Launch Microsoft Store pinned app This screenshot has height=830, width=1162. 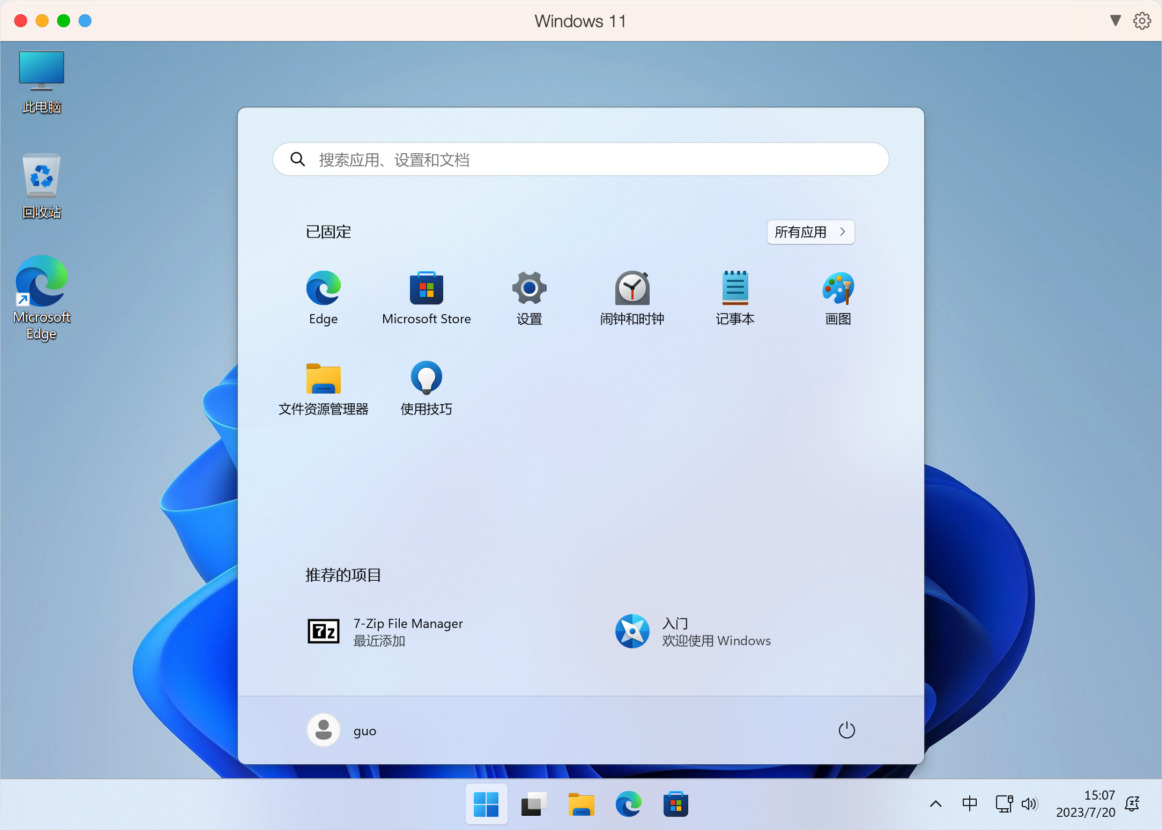tap(426, 298)
